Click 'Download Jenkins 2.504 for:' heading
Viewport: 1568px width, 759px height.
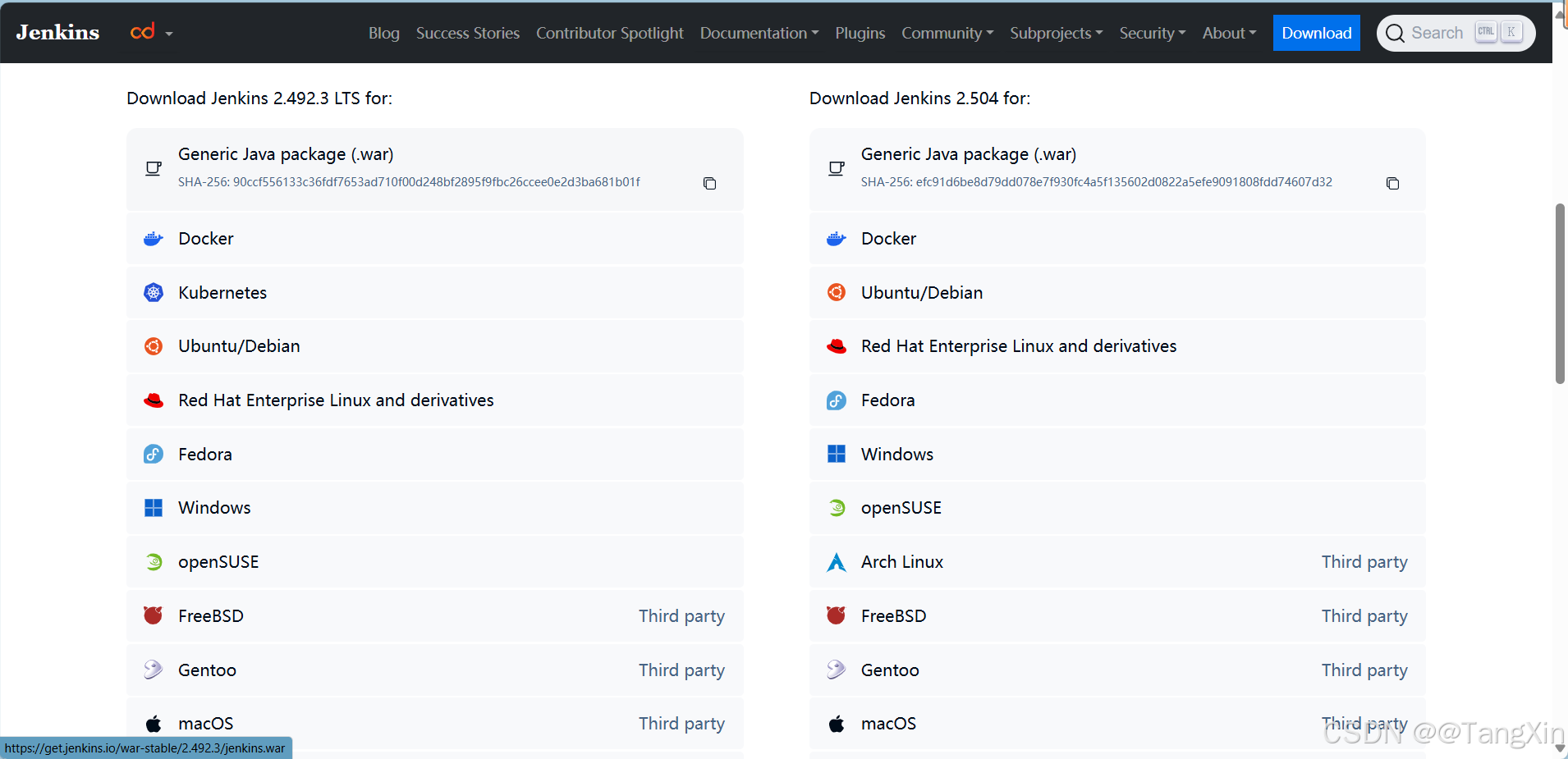[x=919, y=98]
